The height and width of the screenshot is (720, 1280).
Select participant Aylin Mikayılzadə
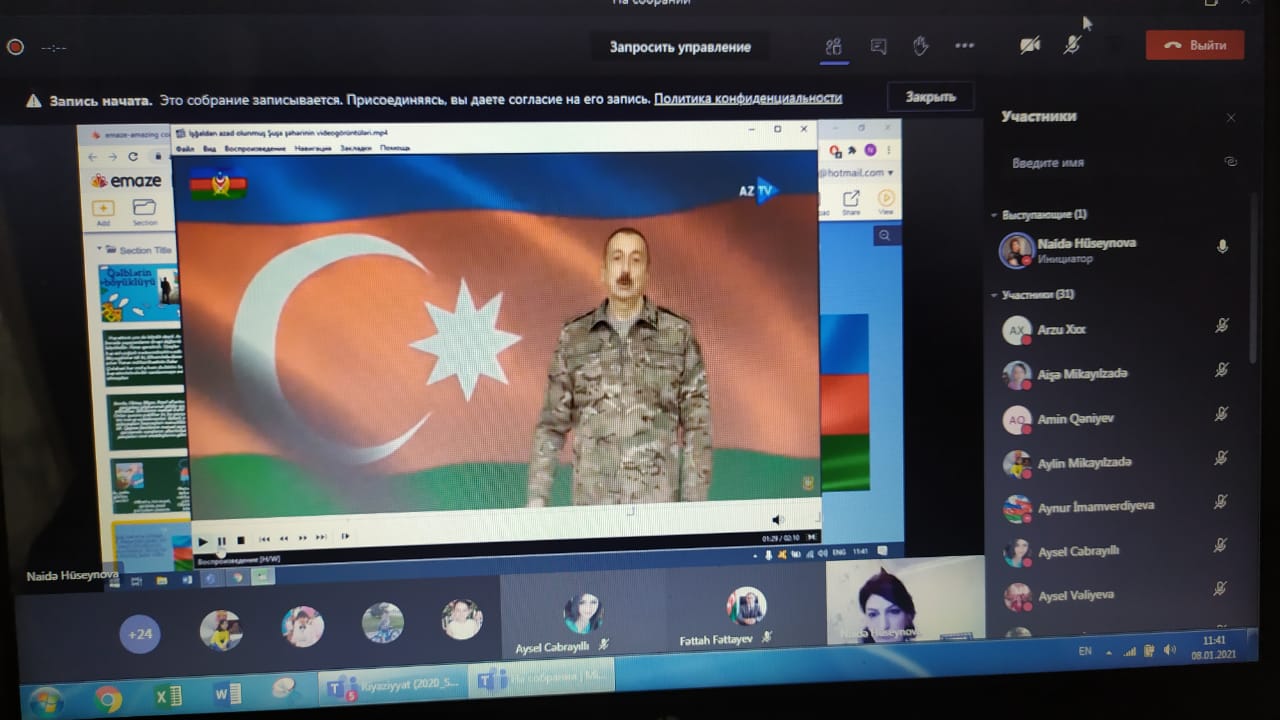tap(1115, 463)
